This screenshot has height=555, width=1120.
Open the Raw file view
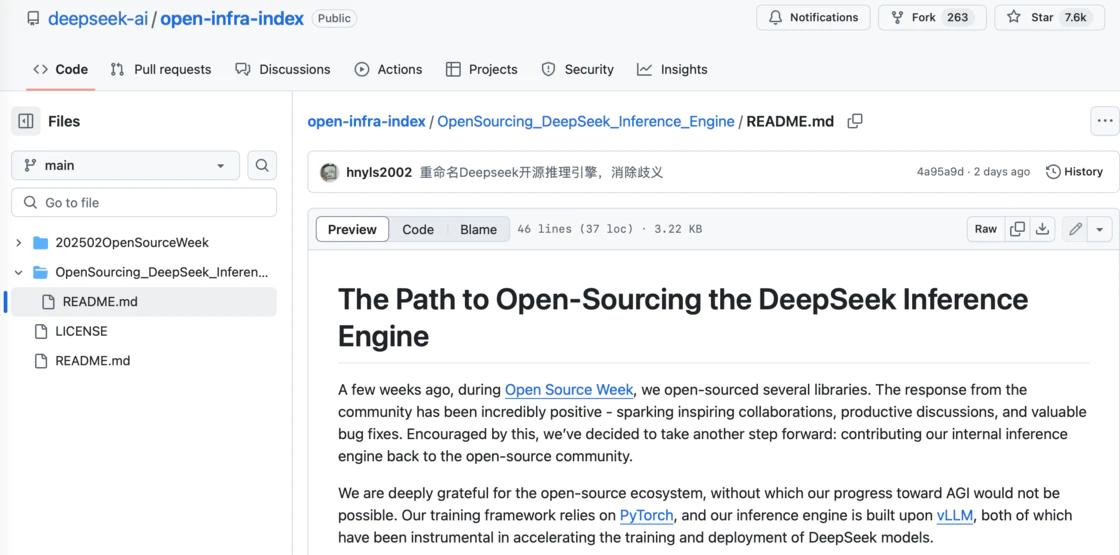click(x=986, y=229)
